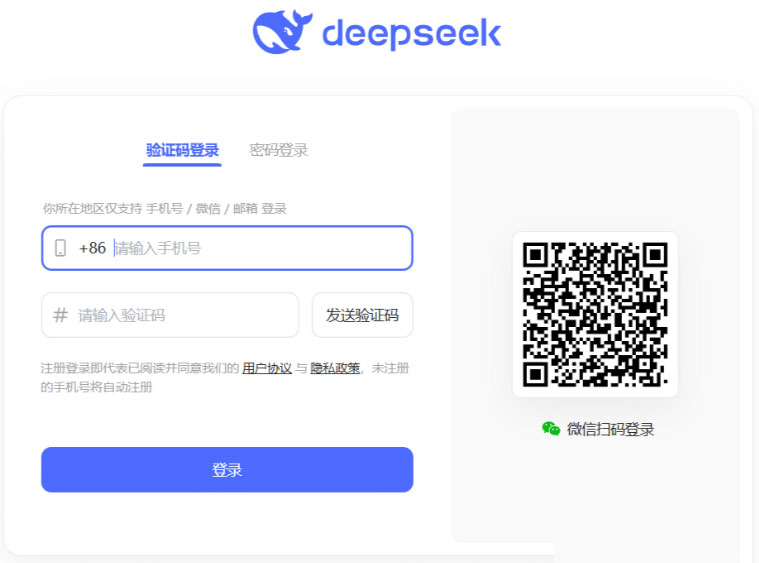Click the 邮箱 word in the region hint

point(245,209)
